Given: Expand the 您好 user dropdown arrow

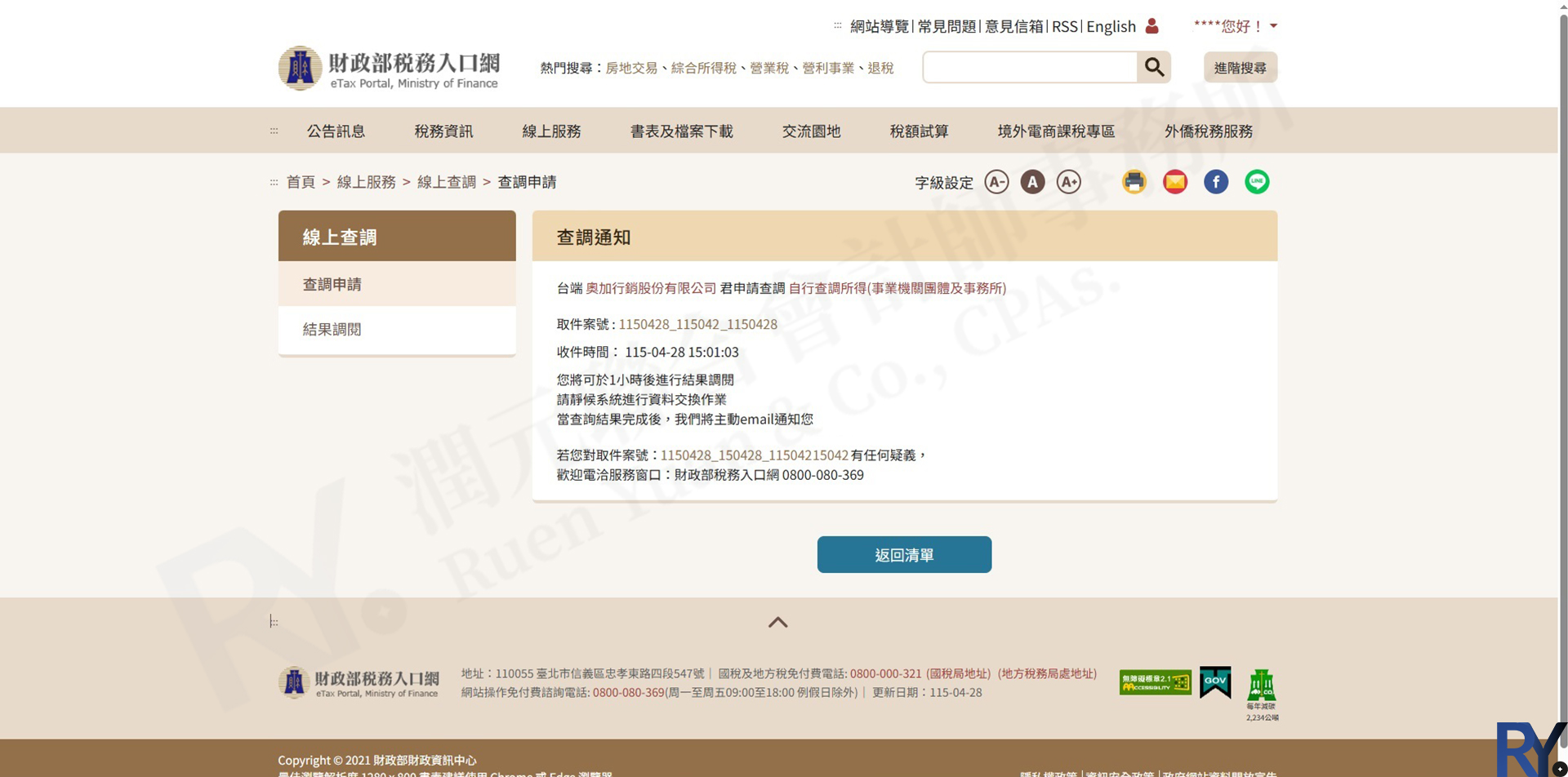Looking at the screenshot, I should (x=1273, y=26).
